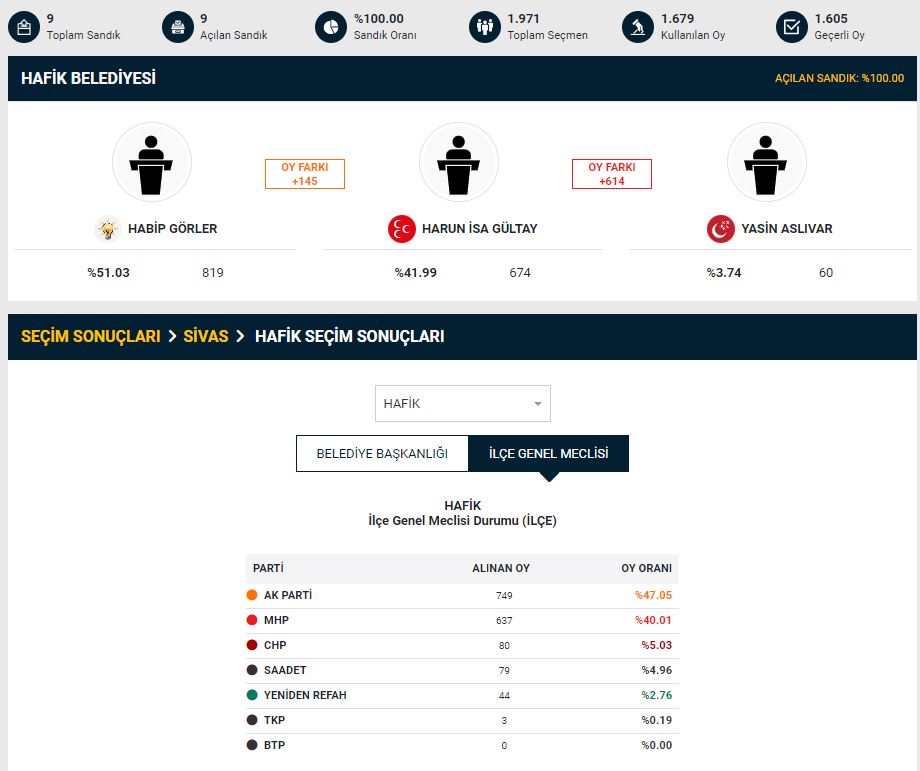Click the Kullanılan Oy voting icon
The width and height of the screenshot is (920, 771).
637,28
